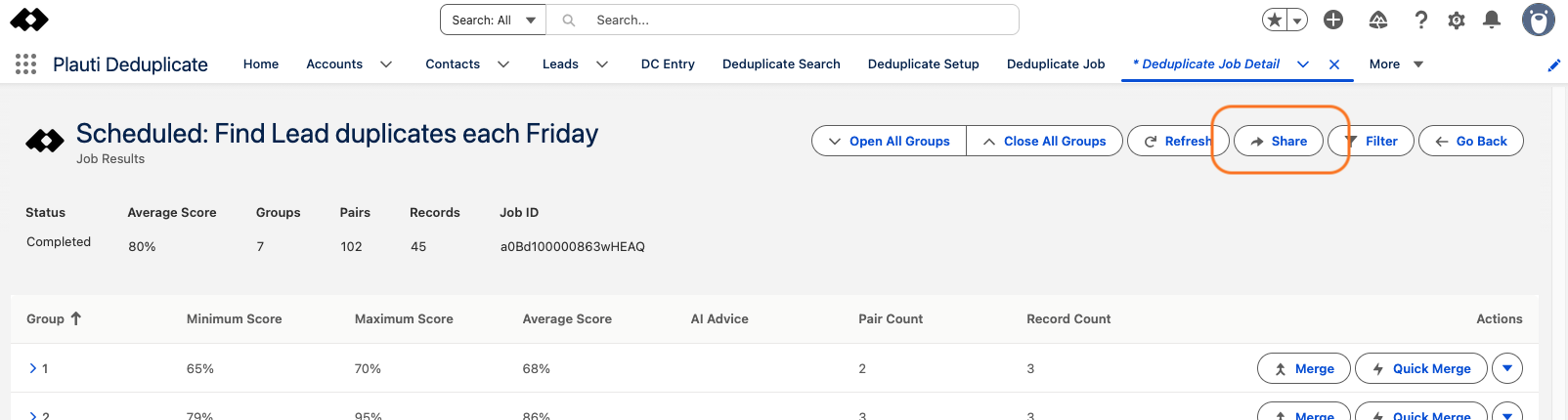Close the Deduplicate Job Detail tab

[1334, 64]
